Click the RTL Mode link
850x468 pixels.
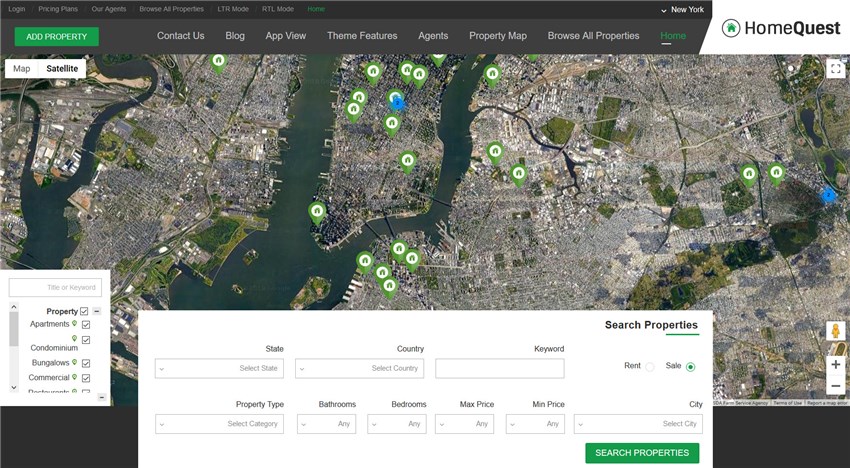(x=278, y=9)
